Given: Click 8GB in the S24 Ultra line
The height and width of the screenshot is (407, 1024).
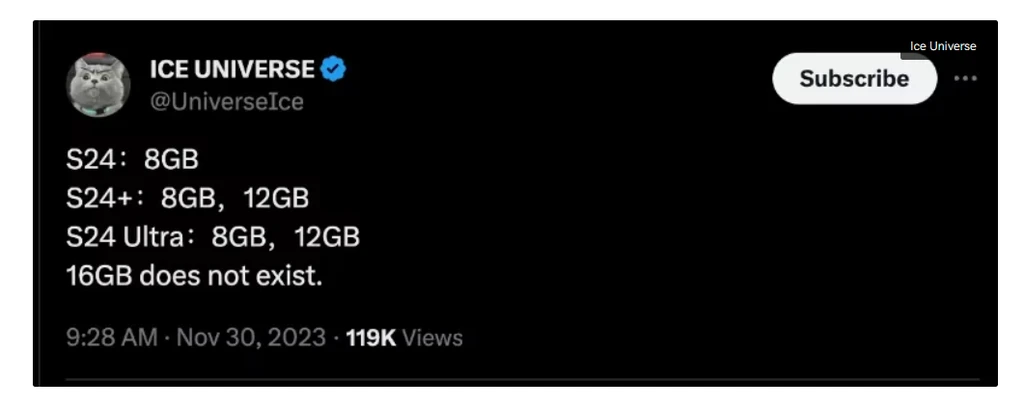Looking at the screenshot, I should click(x=238, y=237).
